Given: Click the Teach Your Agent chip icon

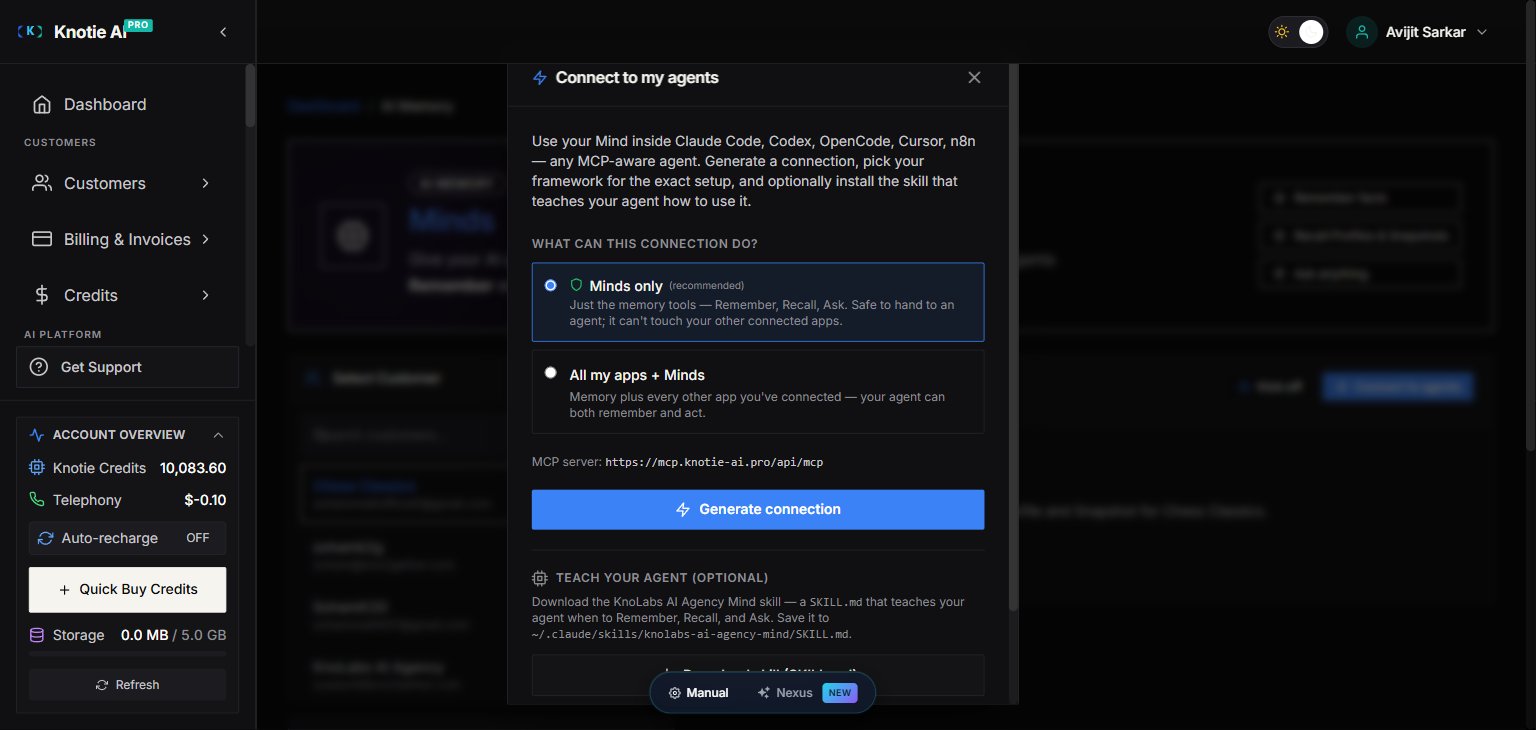Looking at the screenshot, I should coord(540,578).
